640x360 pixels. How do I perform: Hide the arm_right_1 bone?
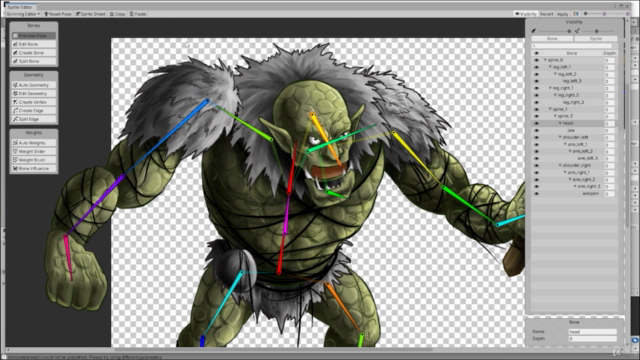point(536,173)
